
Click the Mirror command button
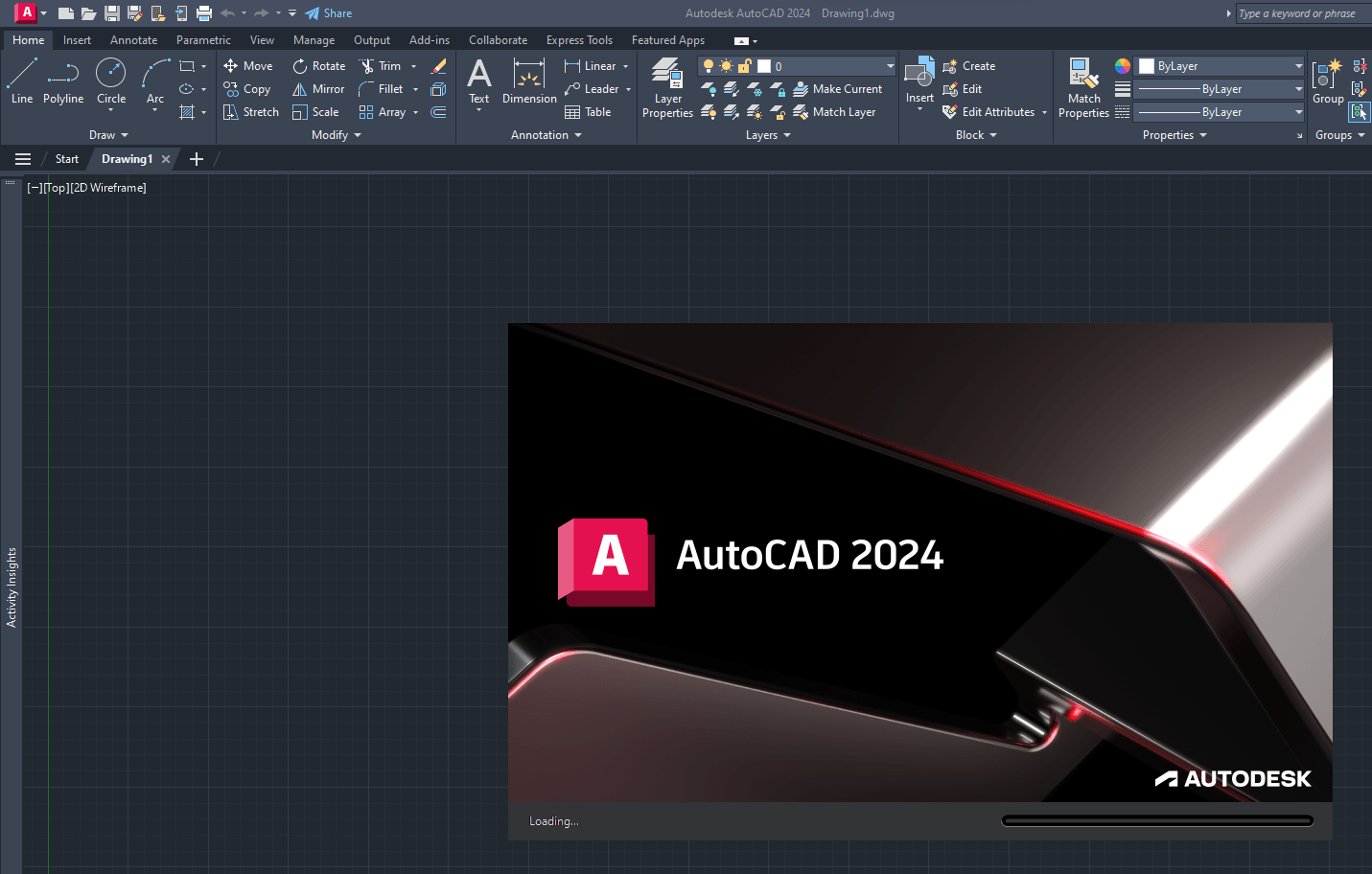click(318, 89)
